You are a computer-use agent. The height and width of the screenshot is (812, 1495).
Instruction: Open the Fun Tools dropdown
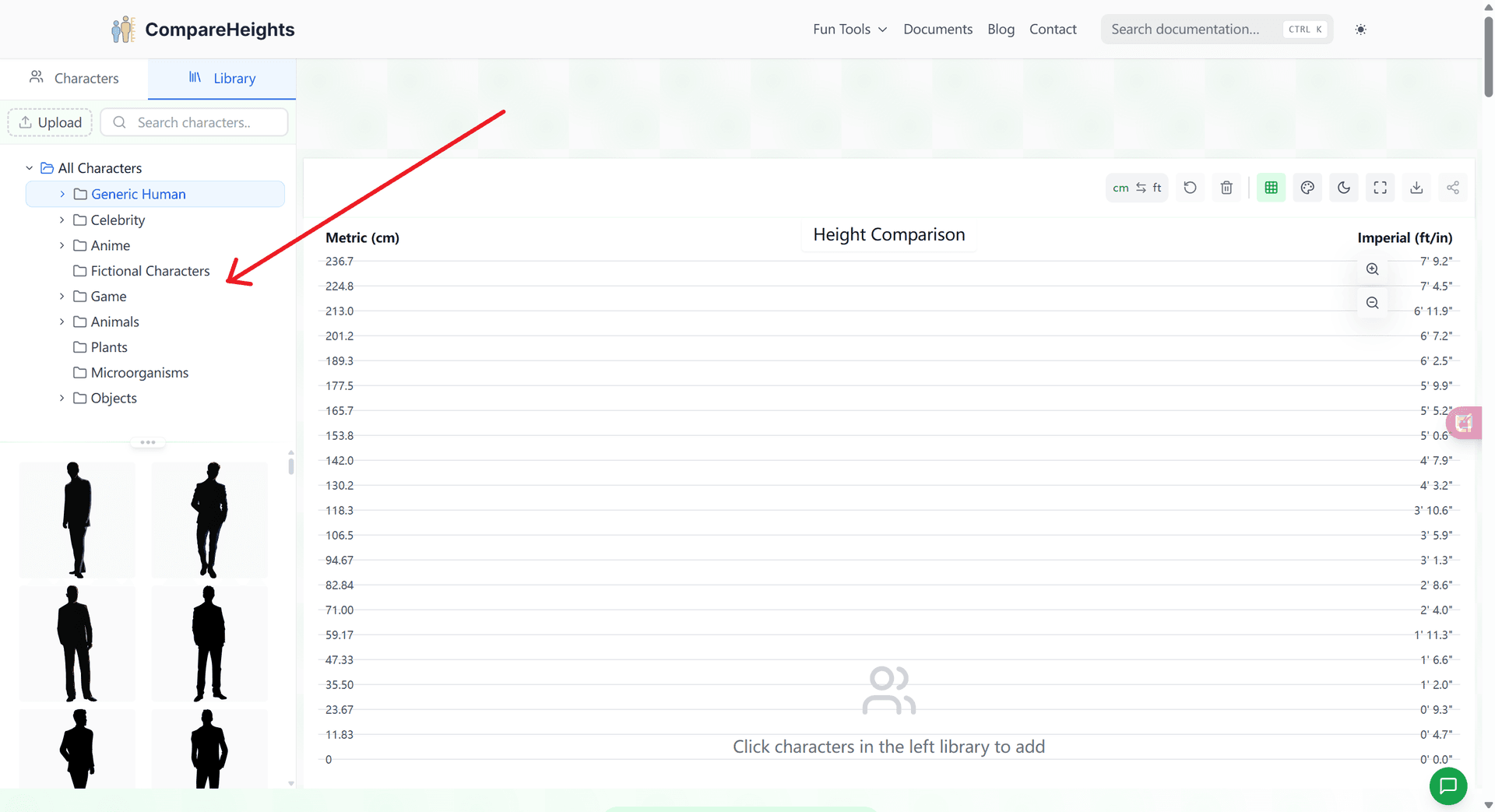click(850, 30)
